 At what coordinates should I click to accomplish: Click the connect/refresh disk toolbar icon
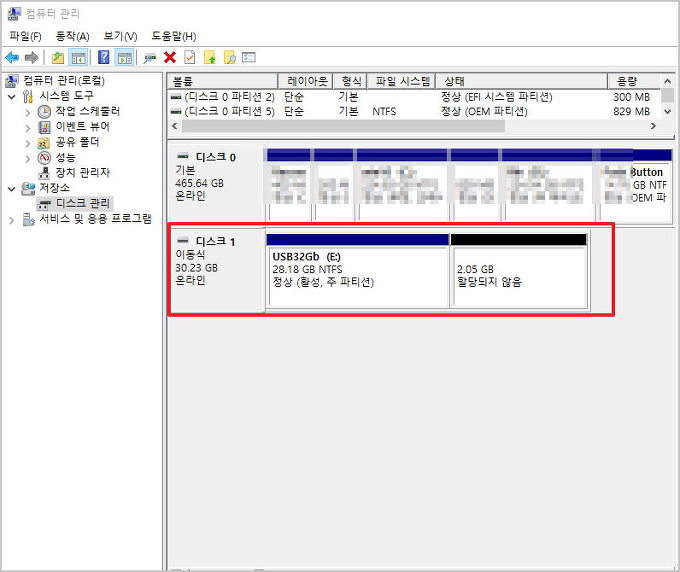click(150, 58)
